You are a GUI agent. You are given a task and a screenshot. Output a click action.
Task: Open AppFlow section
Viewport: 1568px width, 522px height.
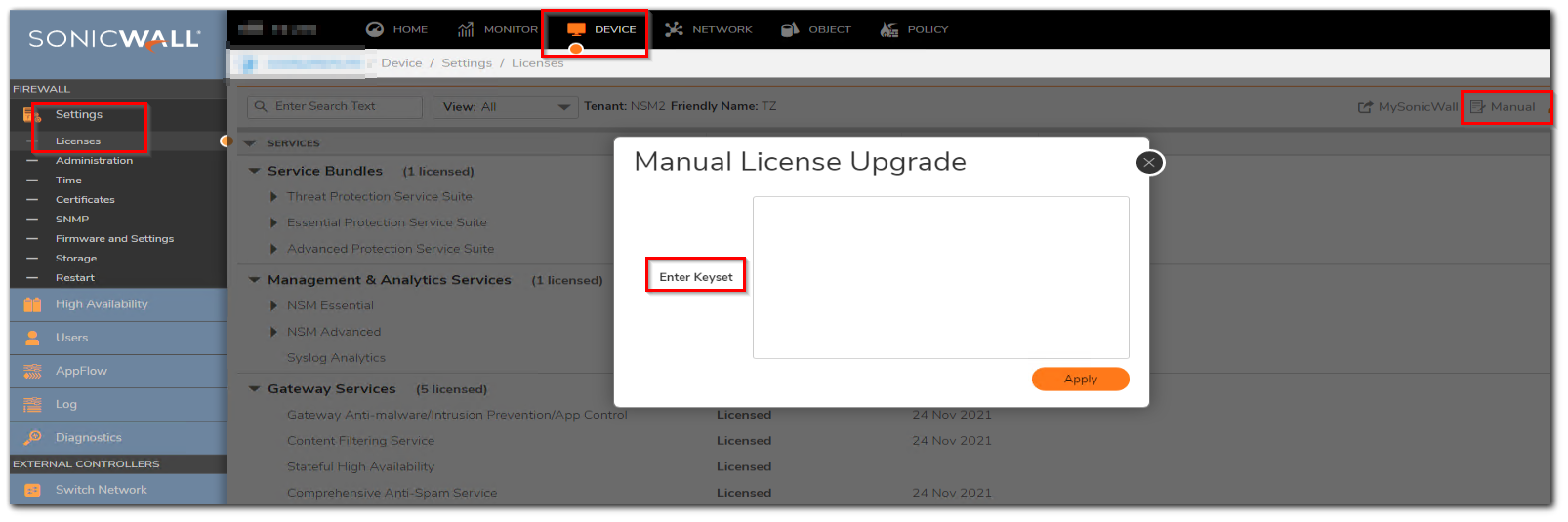tap(118, 371)
